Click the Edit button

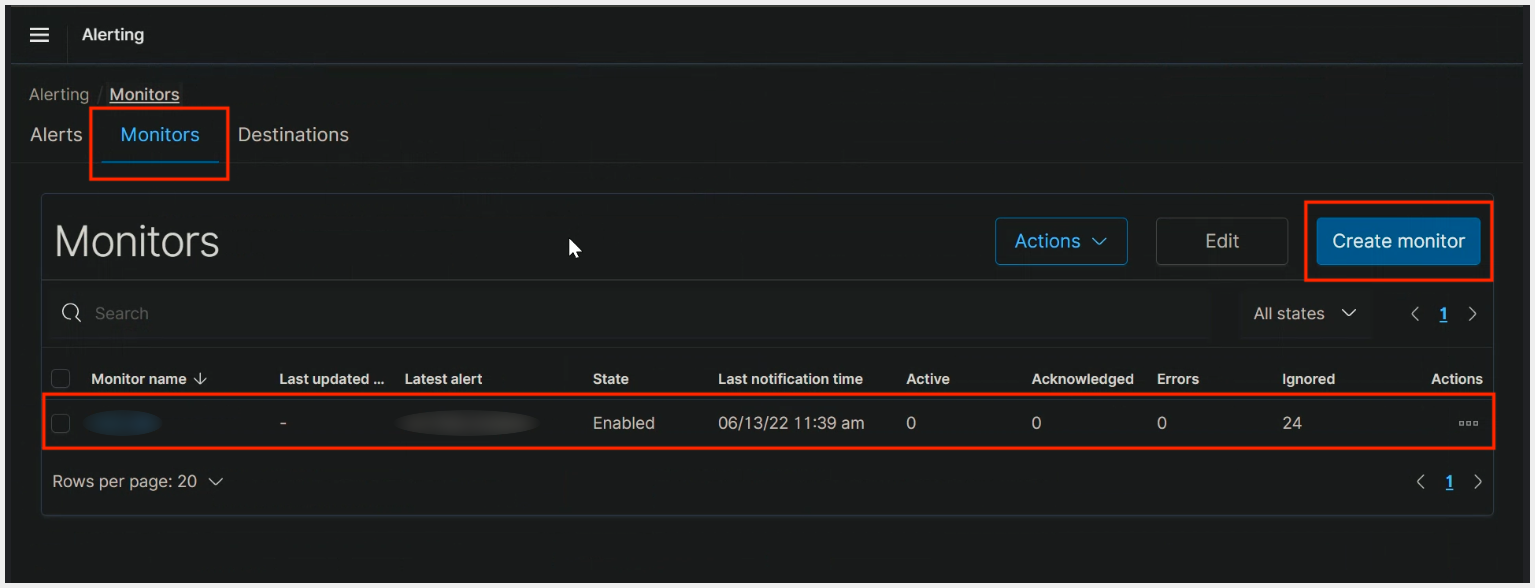[x=1221, y=240]
